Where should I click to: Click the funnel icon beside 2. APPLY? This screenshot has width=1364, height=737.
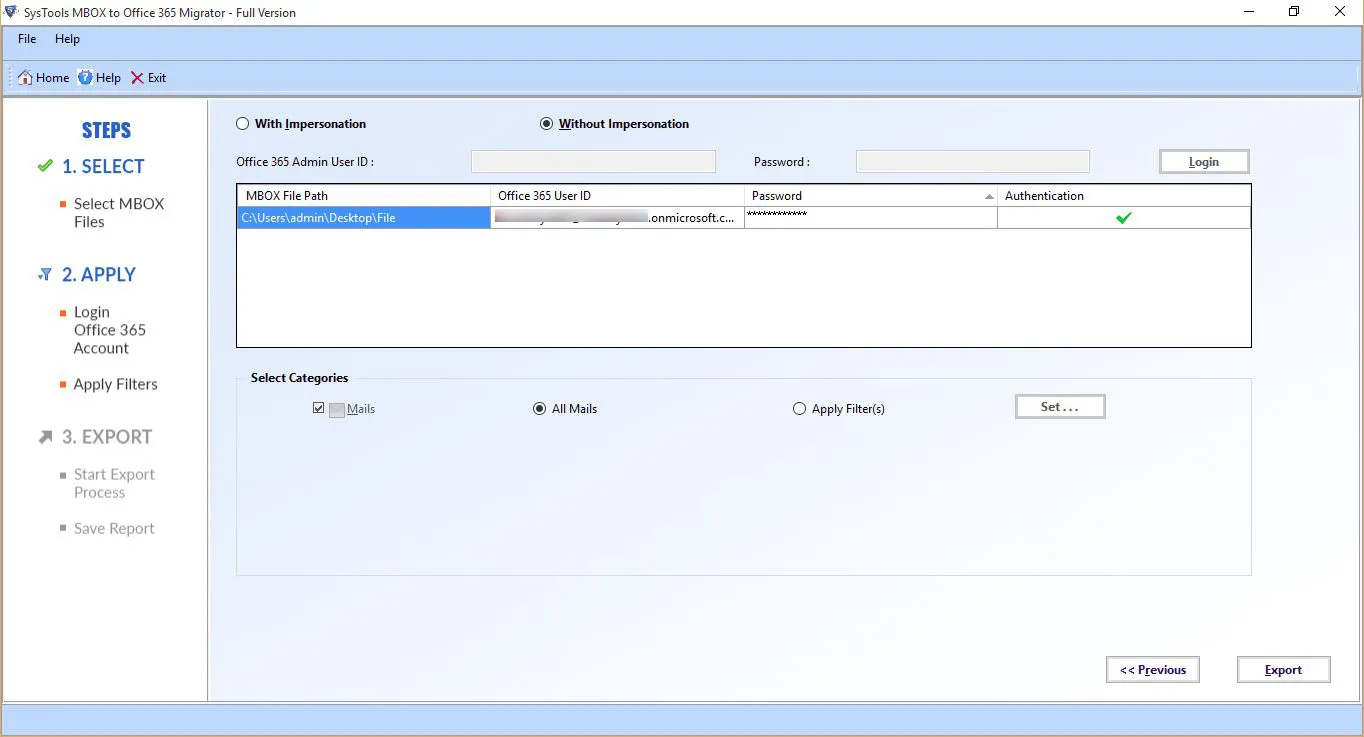44,274
